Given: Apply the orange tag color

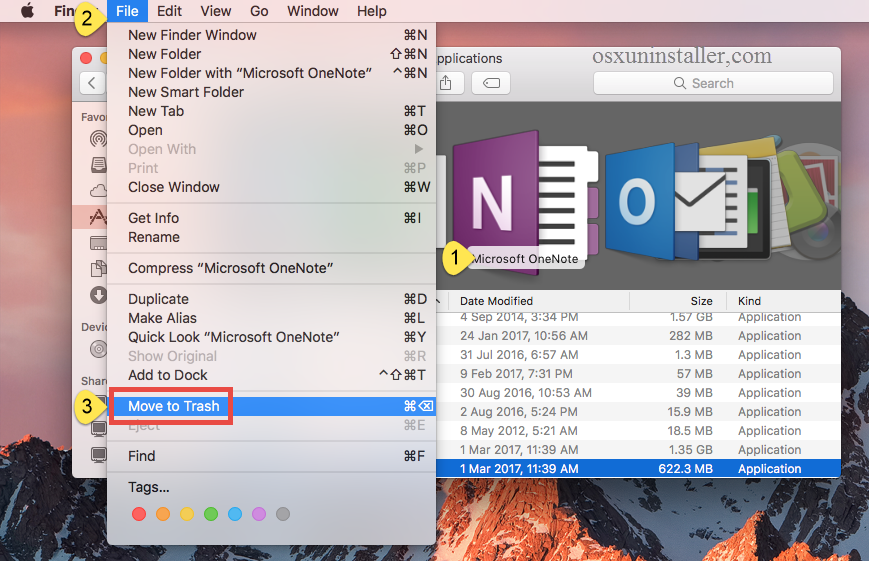Looking at the screenshot, I should [163, 514].
